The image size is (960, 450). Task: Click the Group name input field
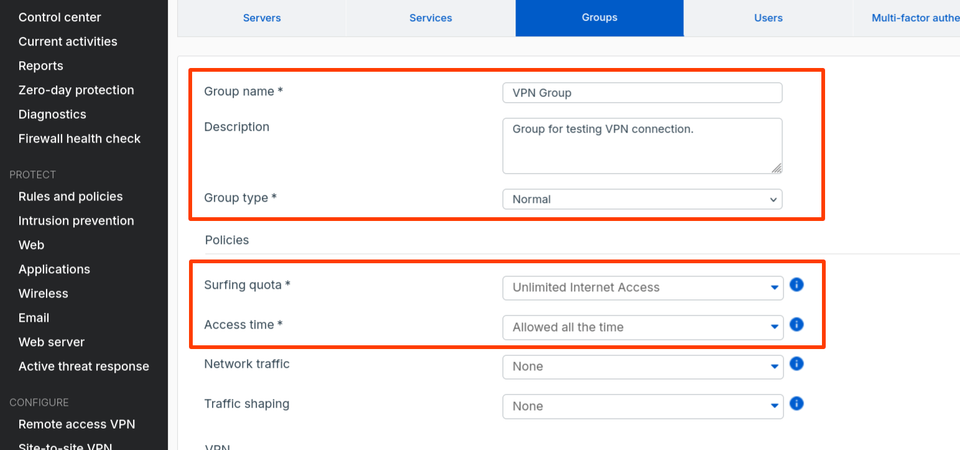(x=642, y=93)
